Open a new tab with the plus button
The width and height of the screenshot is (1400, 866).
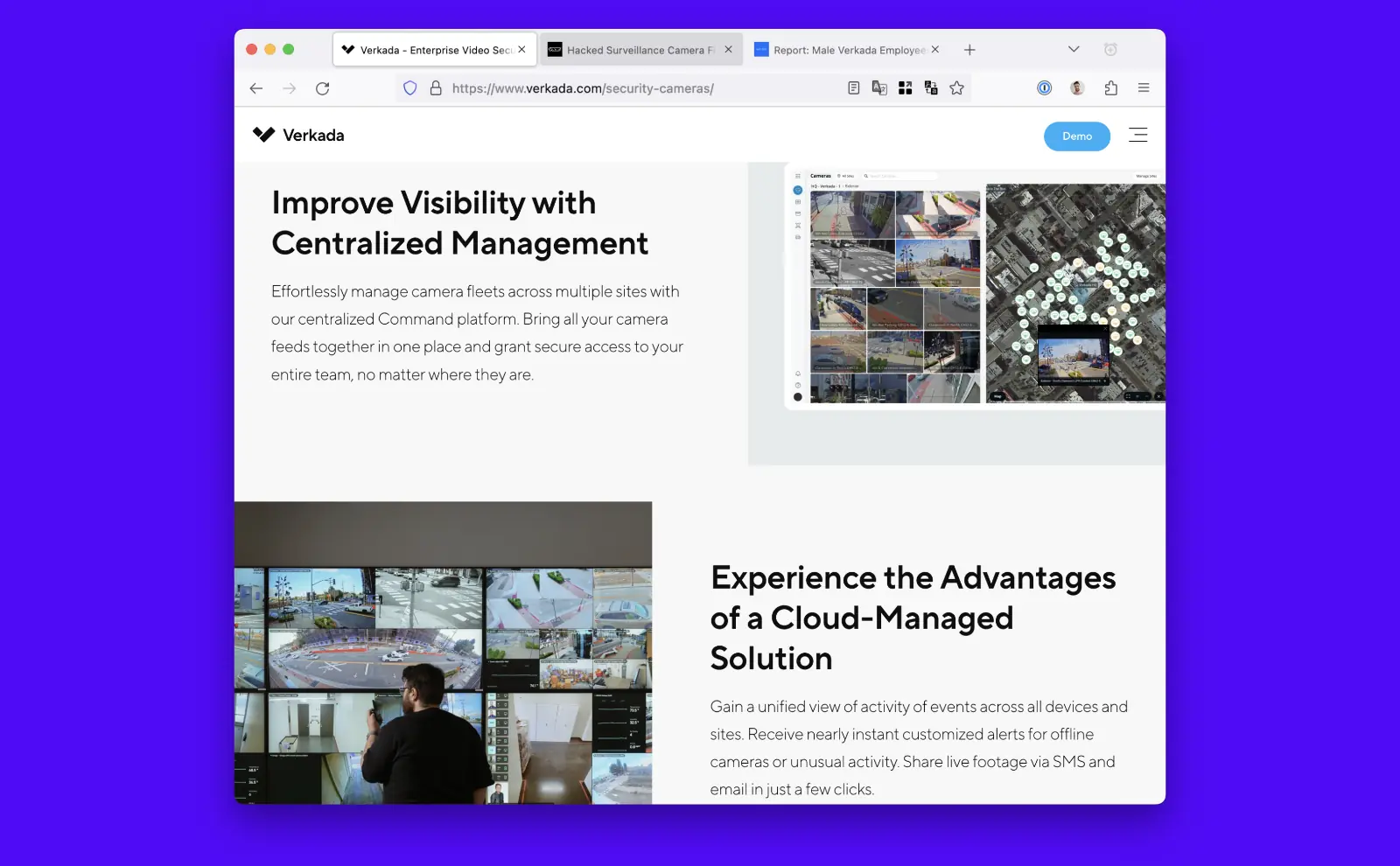click(x=969, y=49)
